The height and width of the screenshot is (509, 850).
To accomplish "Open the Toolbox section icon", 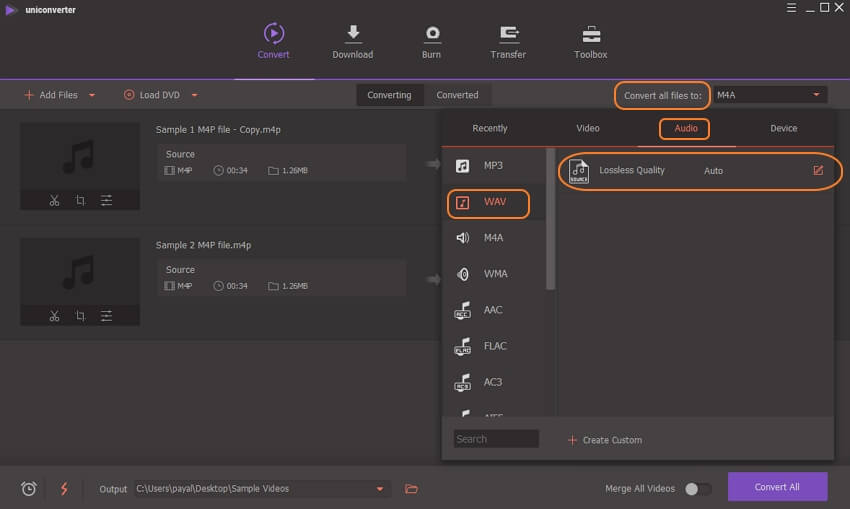I will point(591,34).
